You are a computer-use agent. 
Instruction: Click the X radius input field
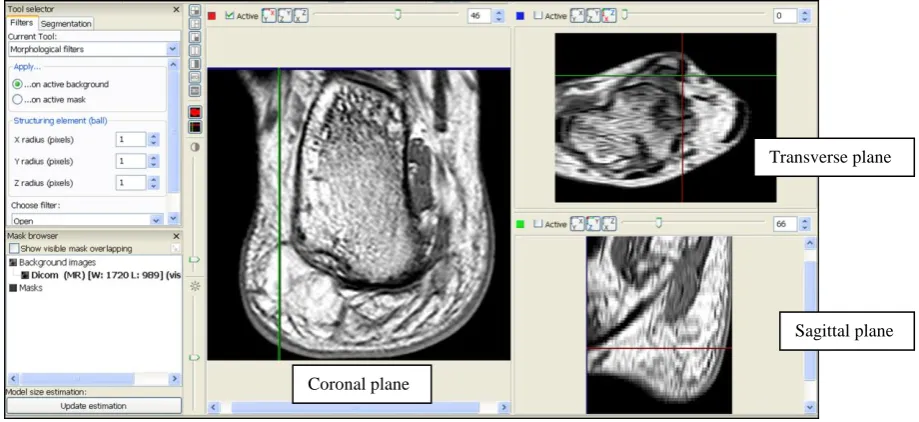(x=131, y=139)
